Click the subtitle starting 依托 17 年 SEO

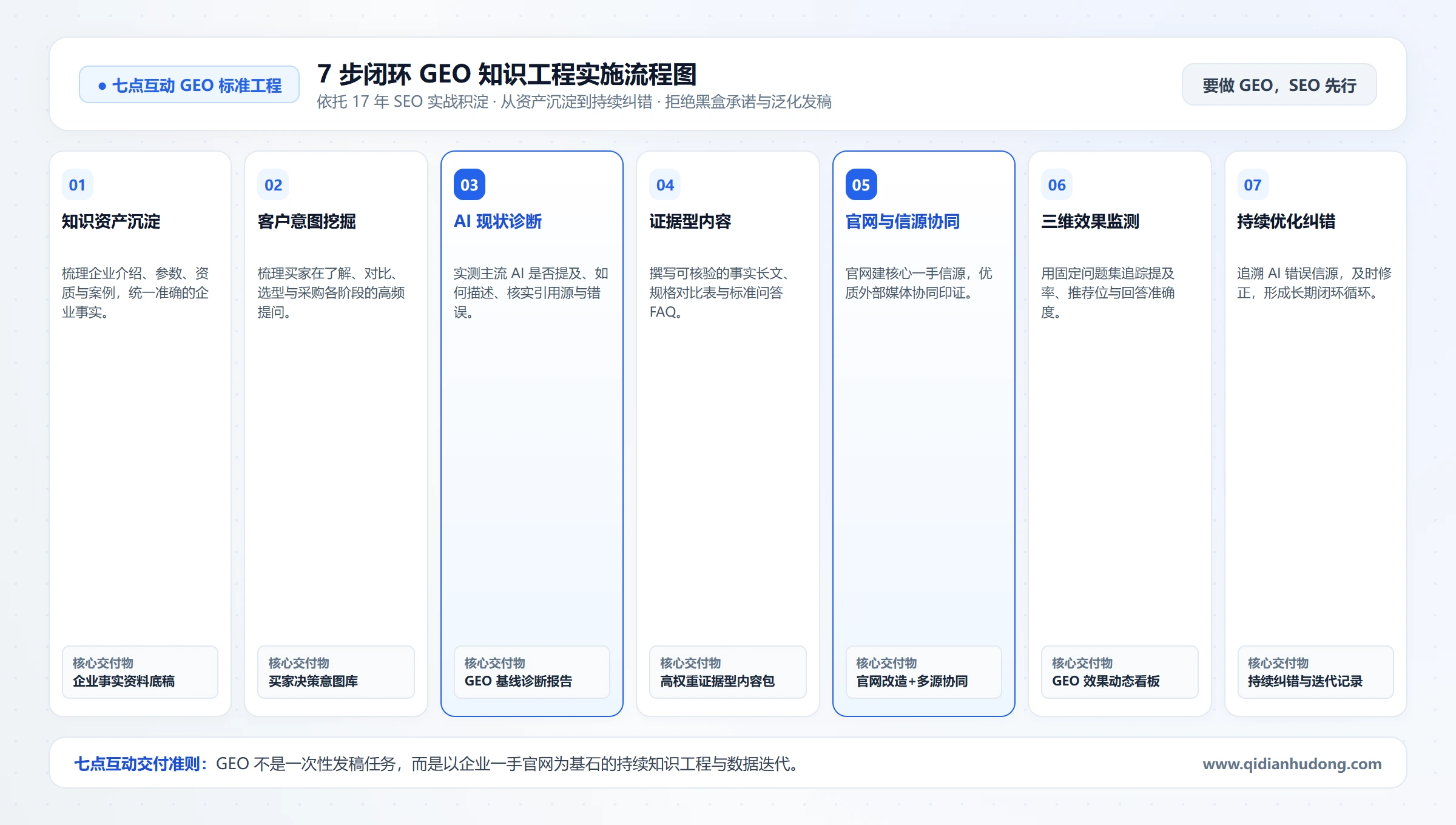[574, 101]
